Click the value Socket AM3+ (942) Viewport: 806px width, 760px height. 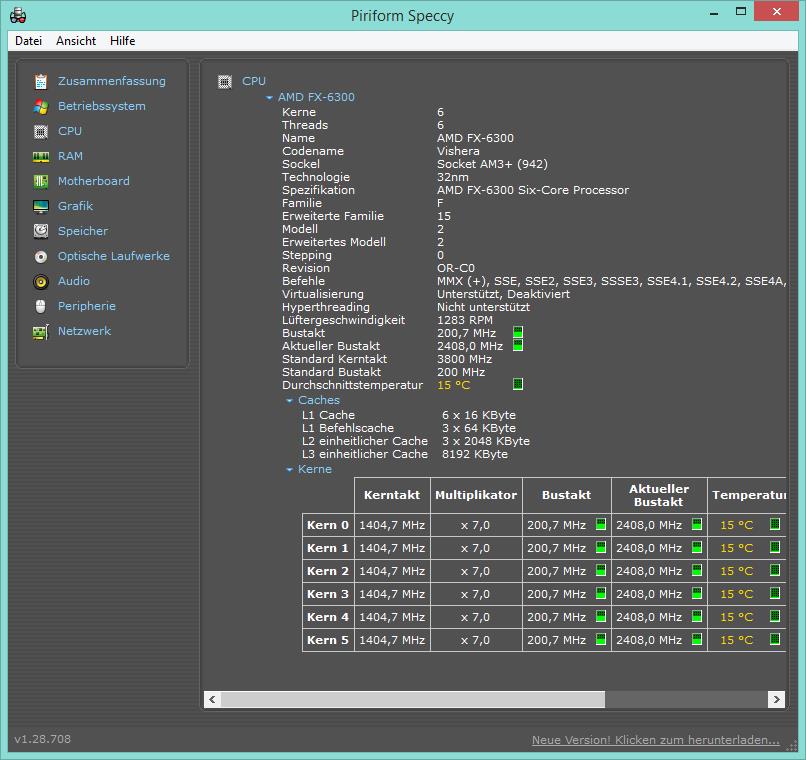(x=492, y=164)
